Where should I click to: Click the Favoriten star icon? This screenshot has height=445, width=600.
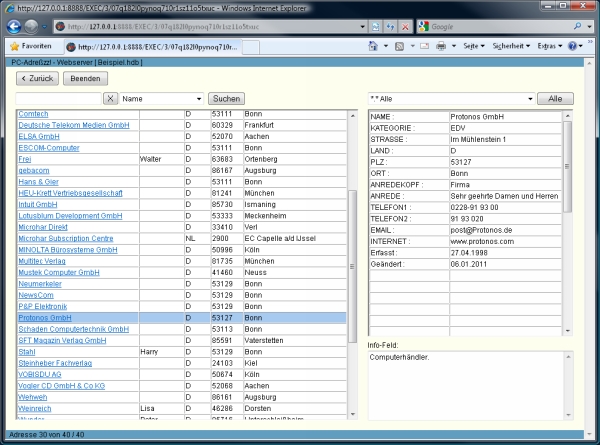point(15,46)
